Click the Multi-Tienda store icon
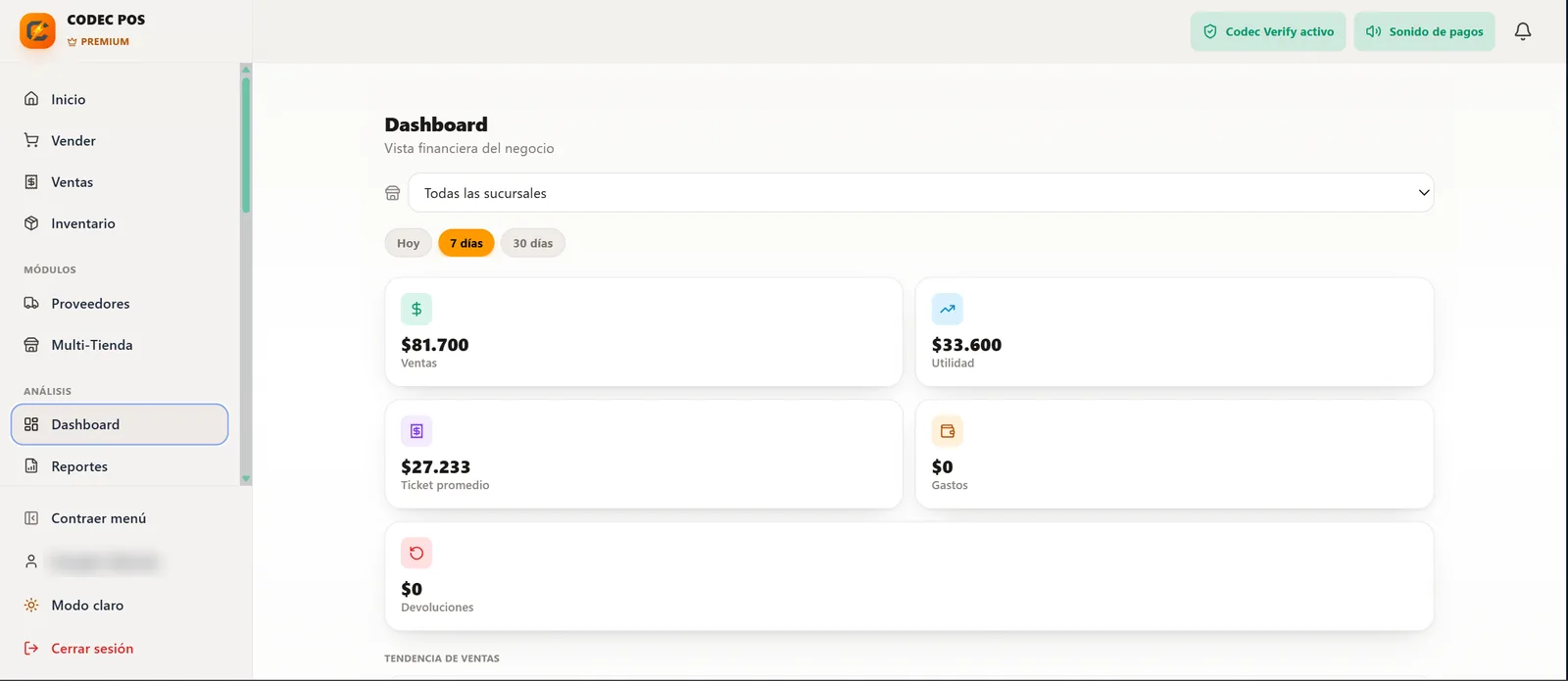 tap(31, 345)
